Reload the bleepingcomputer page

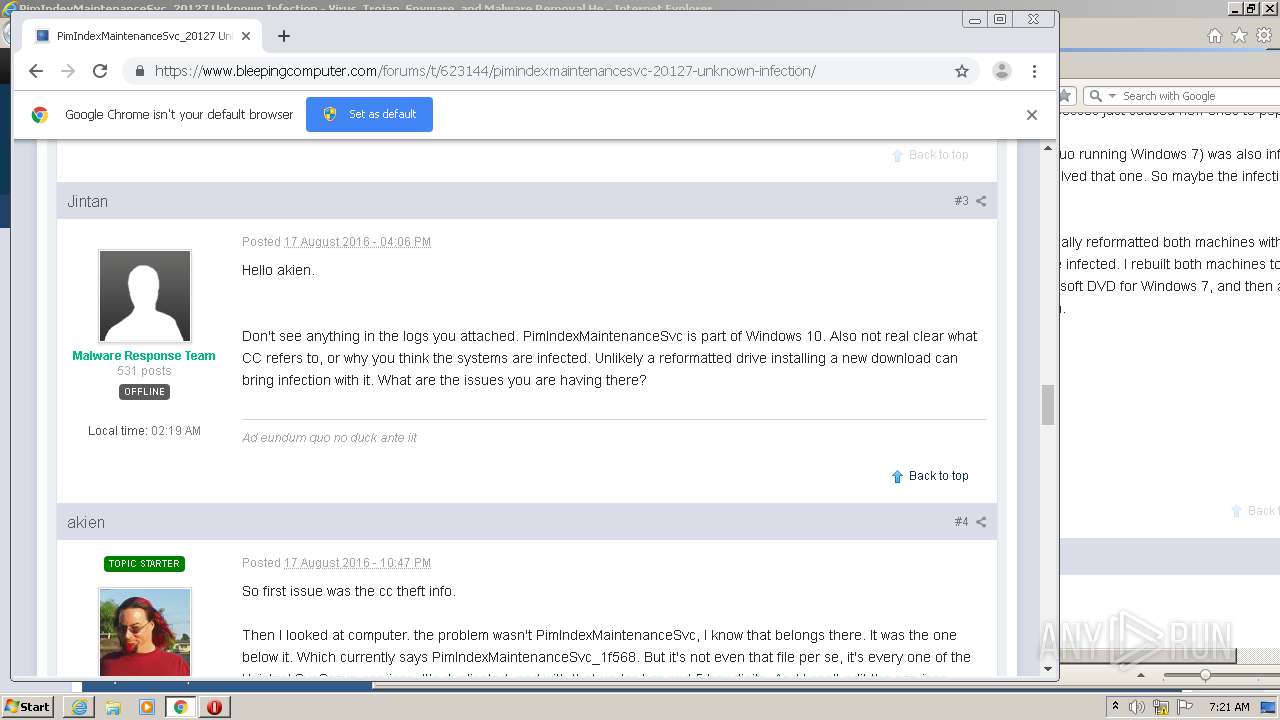pos(100,71)
